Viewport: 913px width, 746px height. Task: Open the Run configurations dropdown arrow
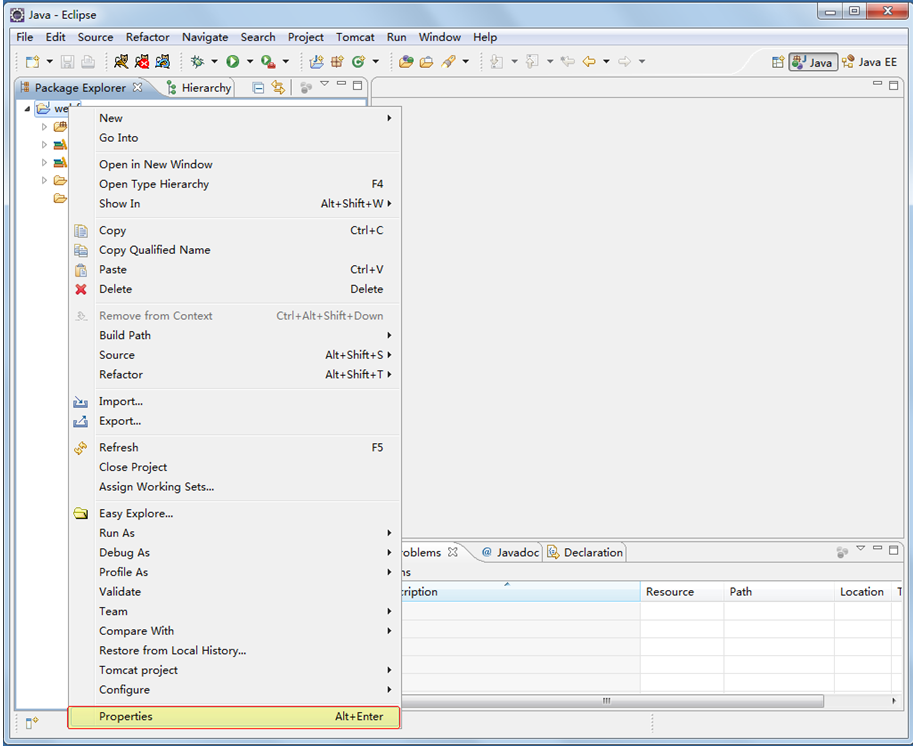(x=250, y=61)
